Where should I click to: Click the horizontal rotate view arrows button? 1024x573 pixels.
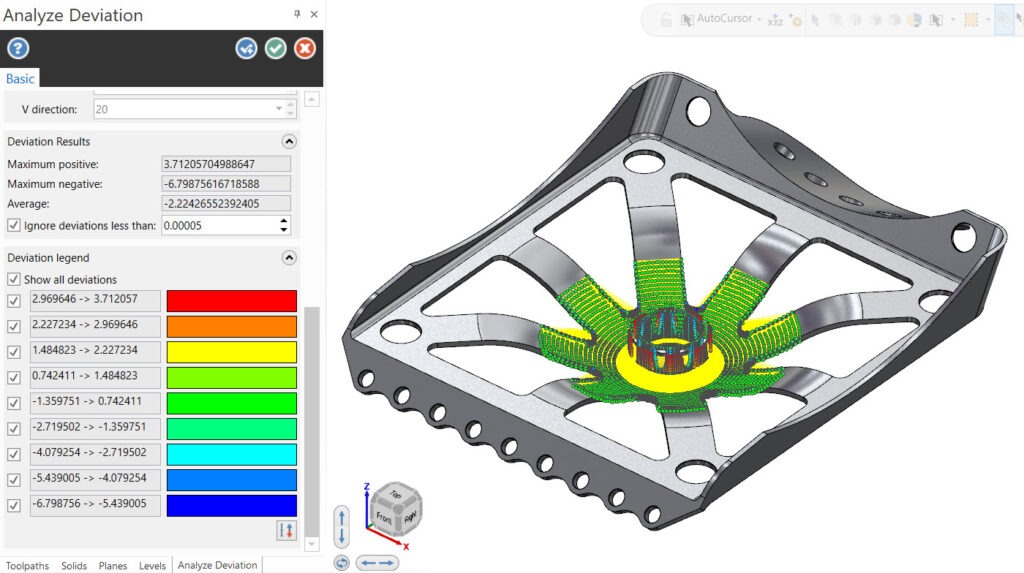click(x=377, y=563)
